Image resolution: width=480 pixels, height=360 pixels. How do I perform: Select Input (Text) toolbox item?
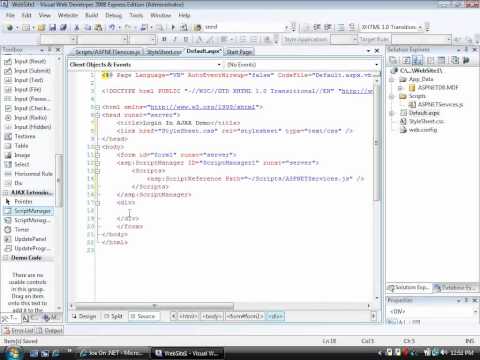coord(28,80)
